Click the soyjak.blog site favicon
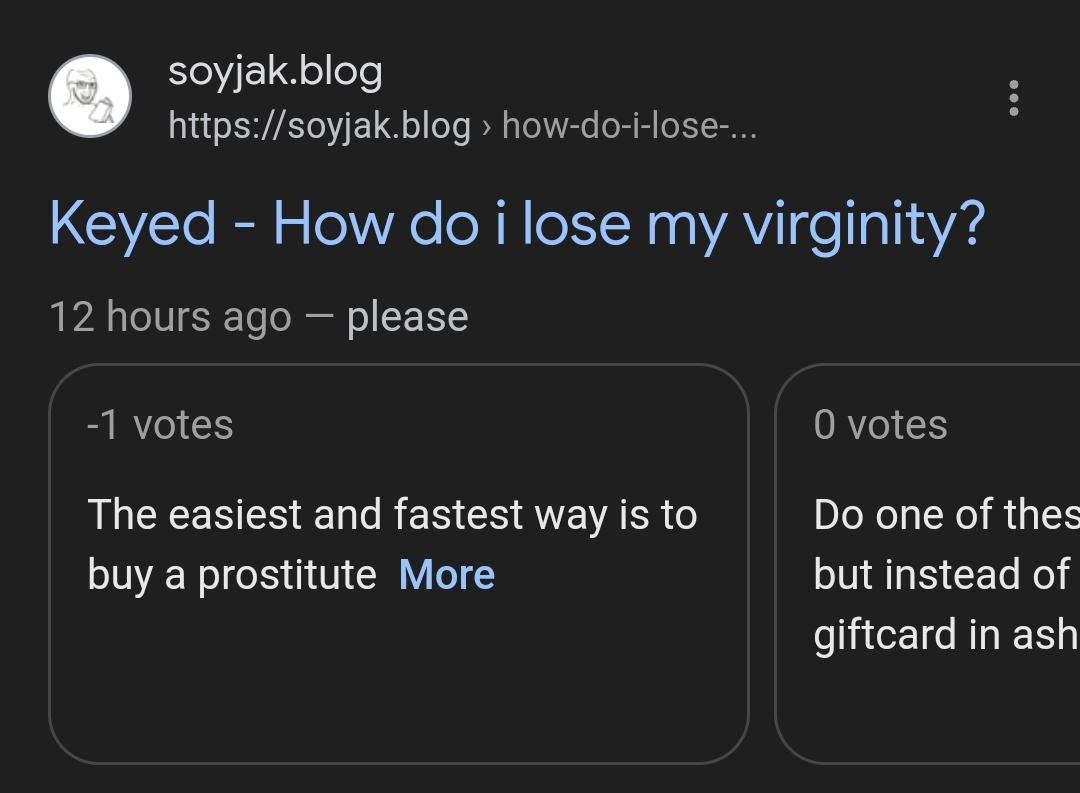 (x=90, y=97)
